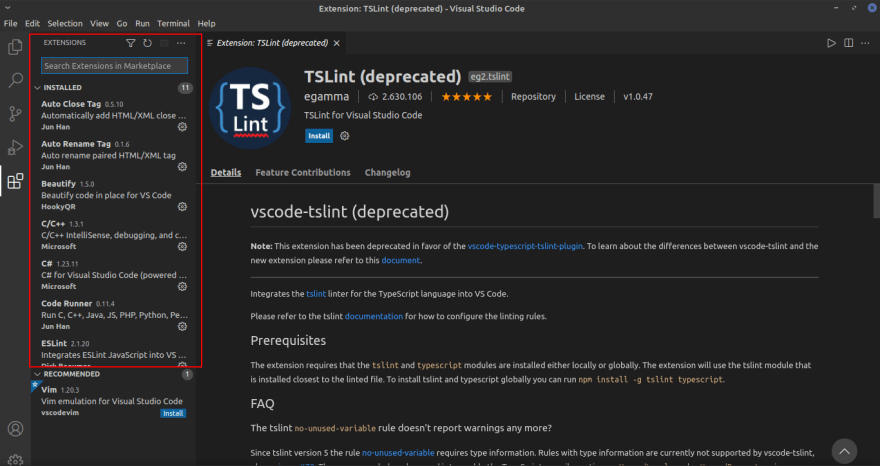
Task: Select the Extensions view icon
Action: coord(15,181)
